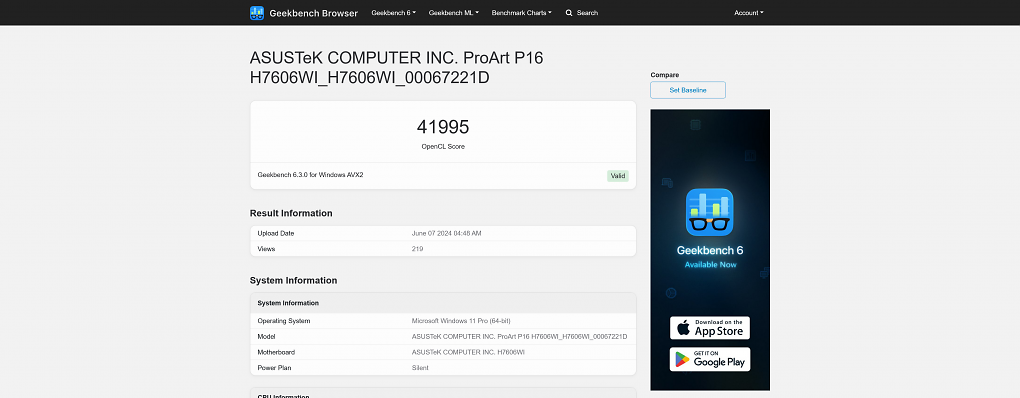Click the 219 views value
Screen dimensions: 1020x398
coord(418,248)
